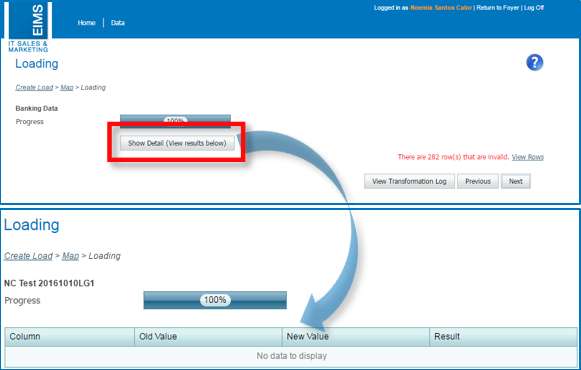Sort by New Value header
The image size is (581, 370).
coord(356,337)
